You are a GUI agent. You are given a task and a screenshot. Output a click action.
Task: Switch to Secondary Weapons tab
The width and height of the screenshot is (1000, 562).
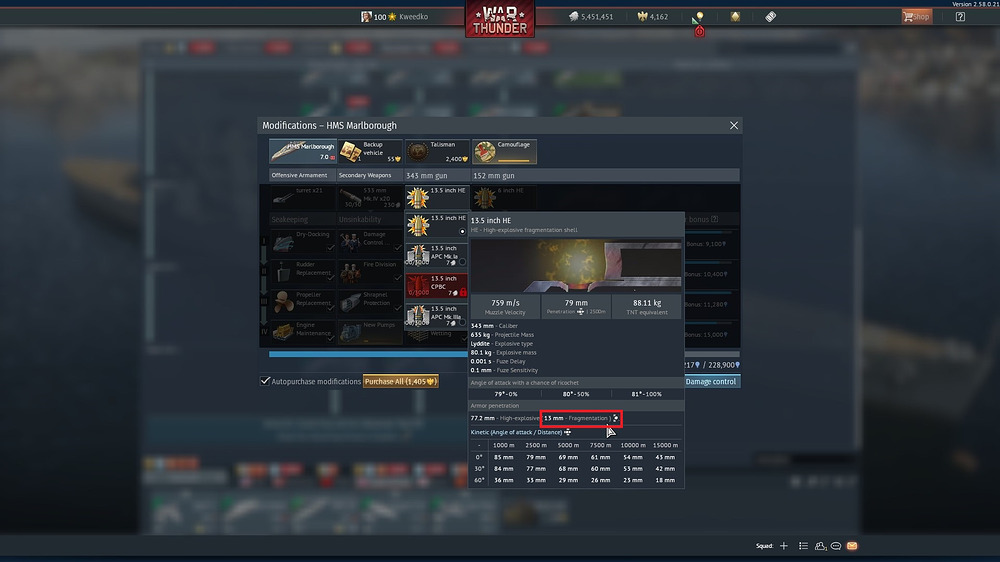coord(369,175)
